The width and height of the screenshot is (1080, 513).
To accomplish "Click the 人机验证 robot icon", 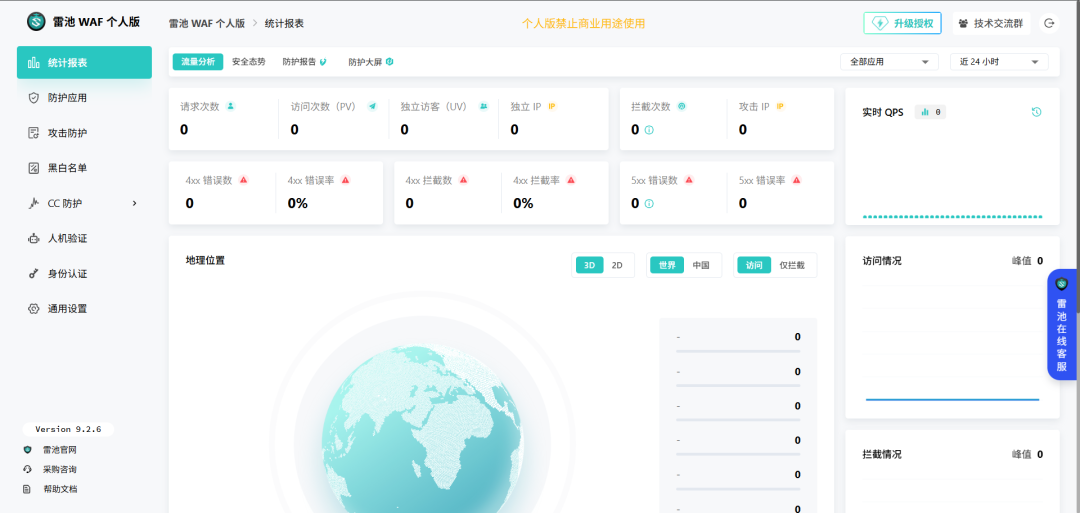I will 33,238.
